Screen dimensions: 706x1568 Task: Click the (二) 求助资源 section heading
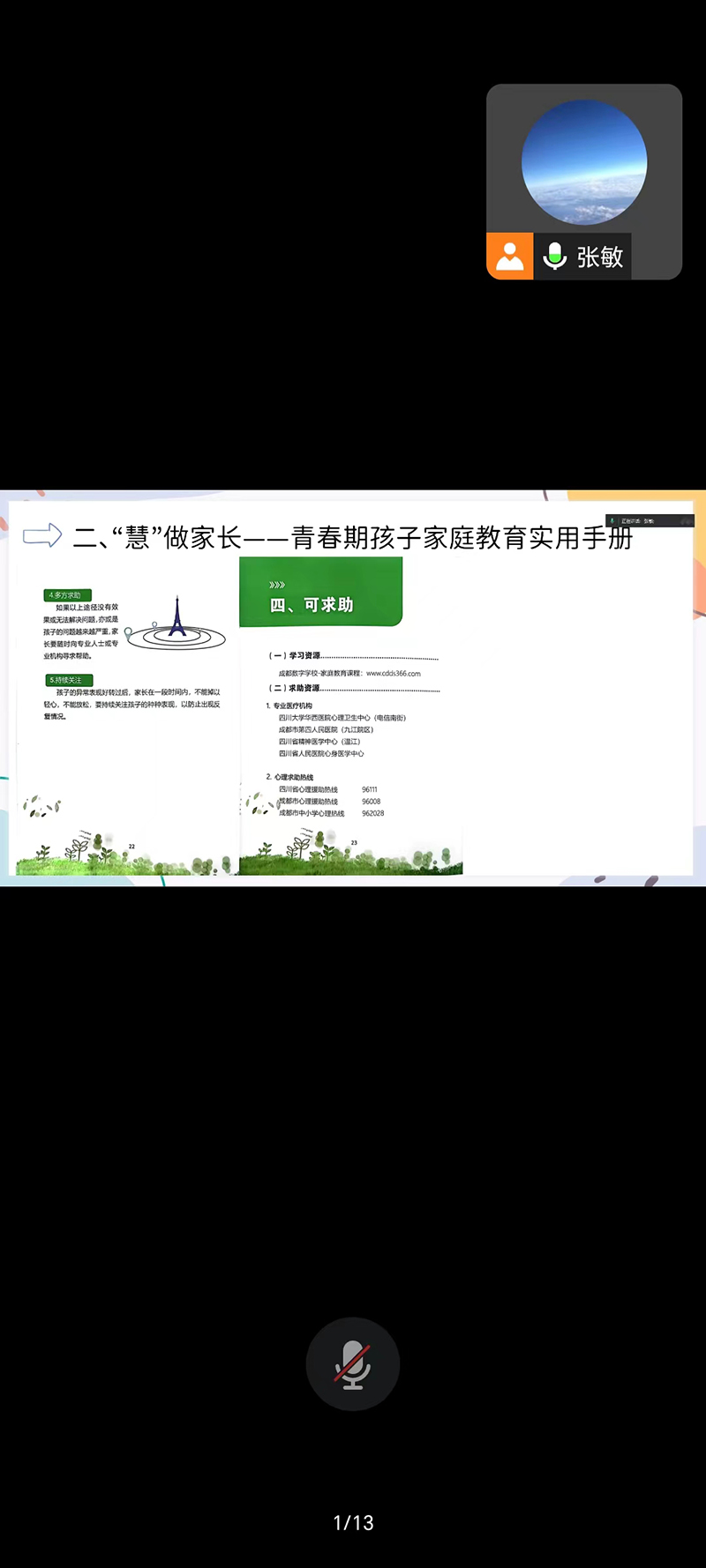295,688
